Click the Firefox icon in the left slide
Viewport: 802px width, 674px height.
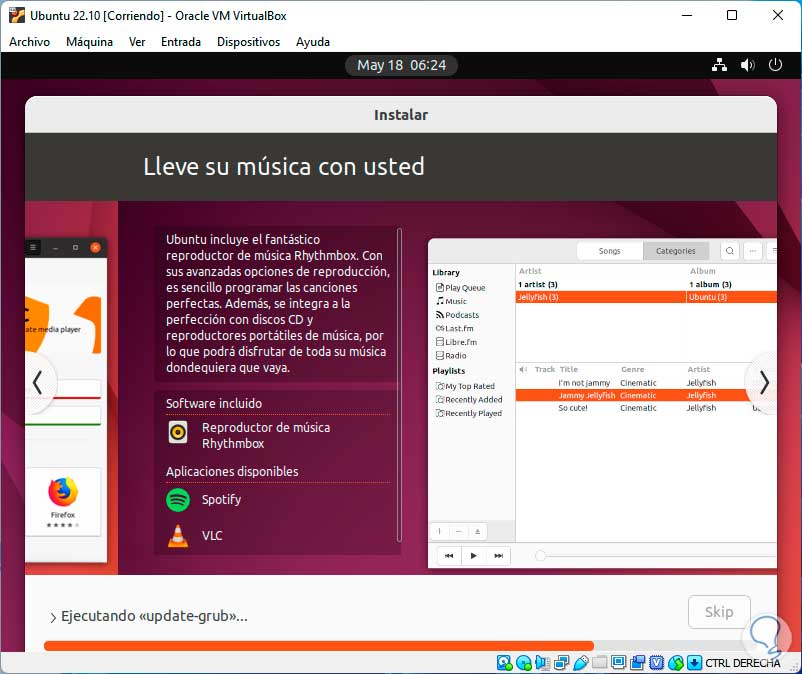tap(63, 491)
